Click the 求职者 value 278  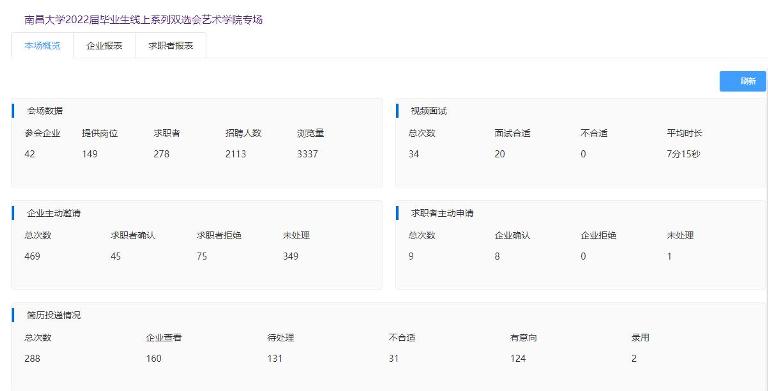coord(162,154)
